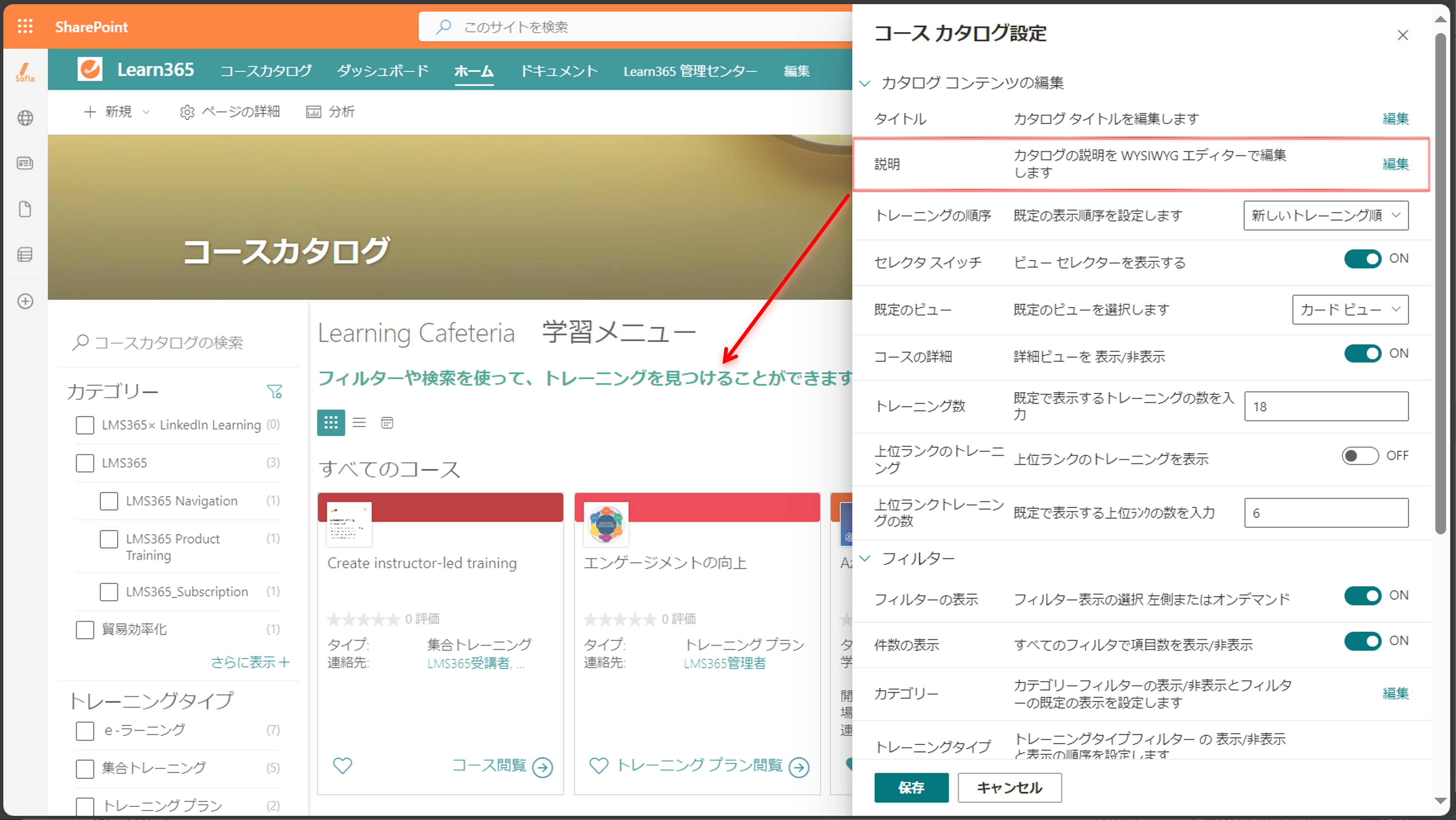Open the コース閲覧 link
Viewport: 1456px width, 820px height.
(x=489, y=766)
